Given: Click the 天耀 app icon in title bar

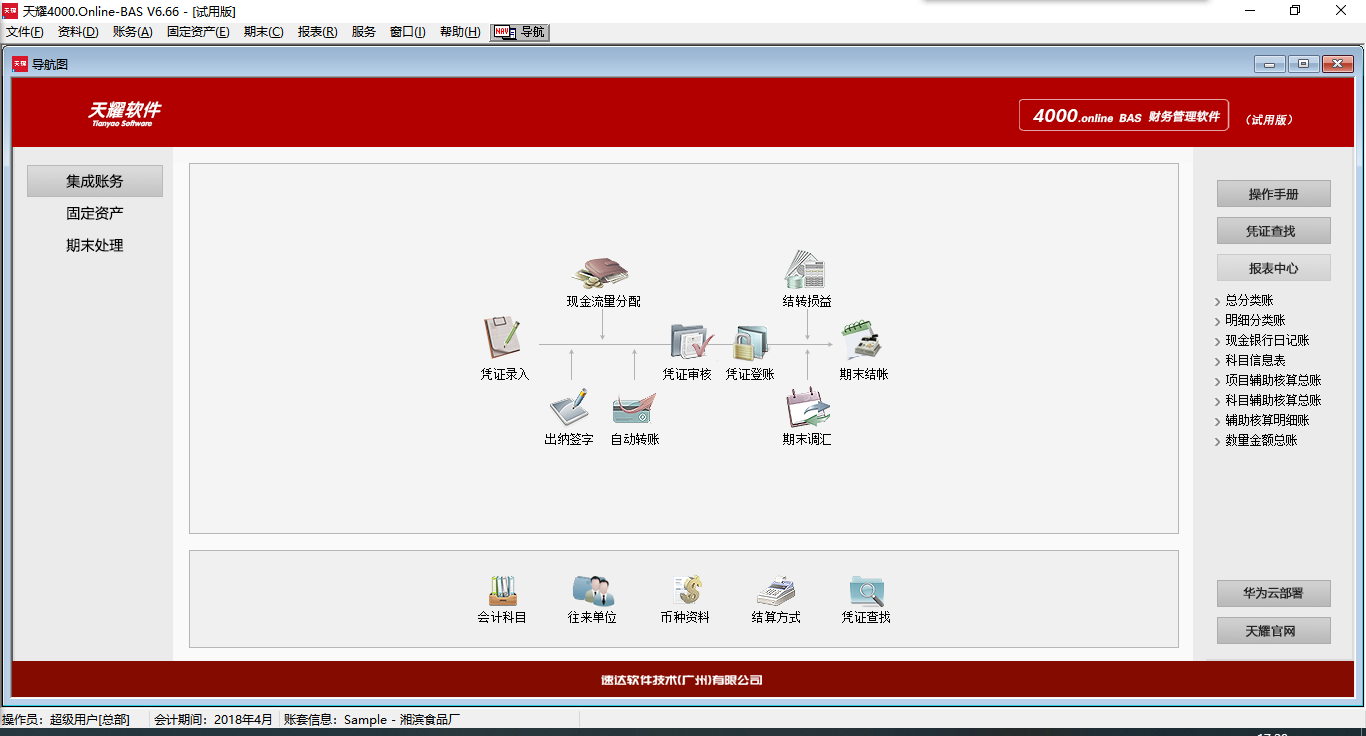Looking at the screenshot, I should click(10, 10).
